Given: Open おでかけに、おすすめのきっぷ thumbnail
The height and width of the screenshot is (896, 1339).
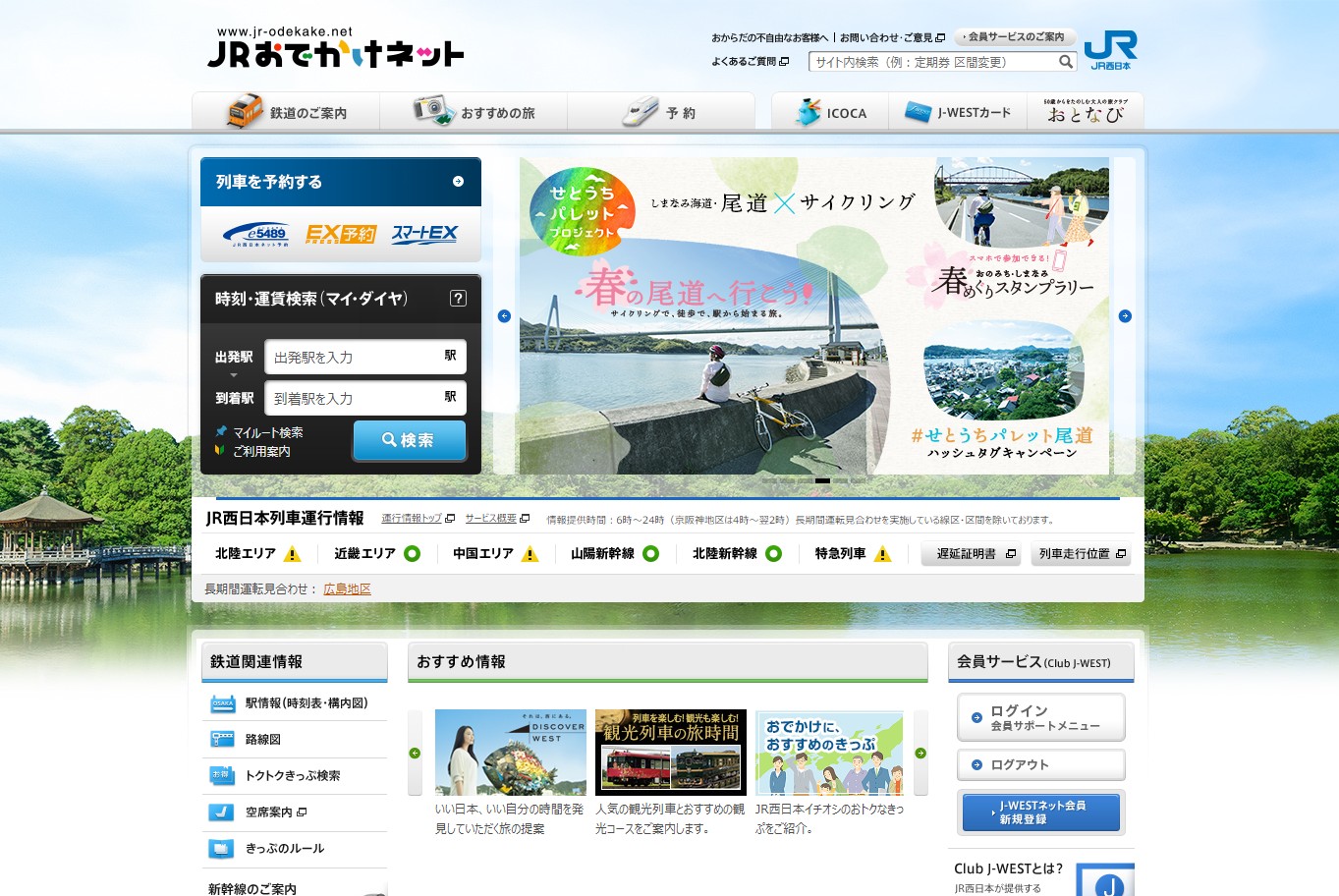Looking at the screenshot, I should 829,753.
